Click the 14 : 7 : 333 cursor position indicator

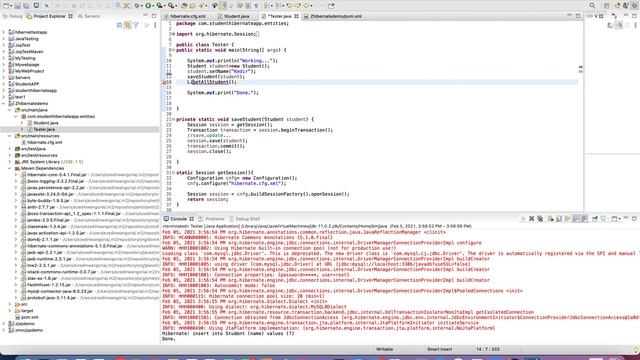(487, 349)
